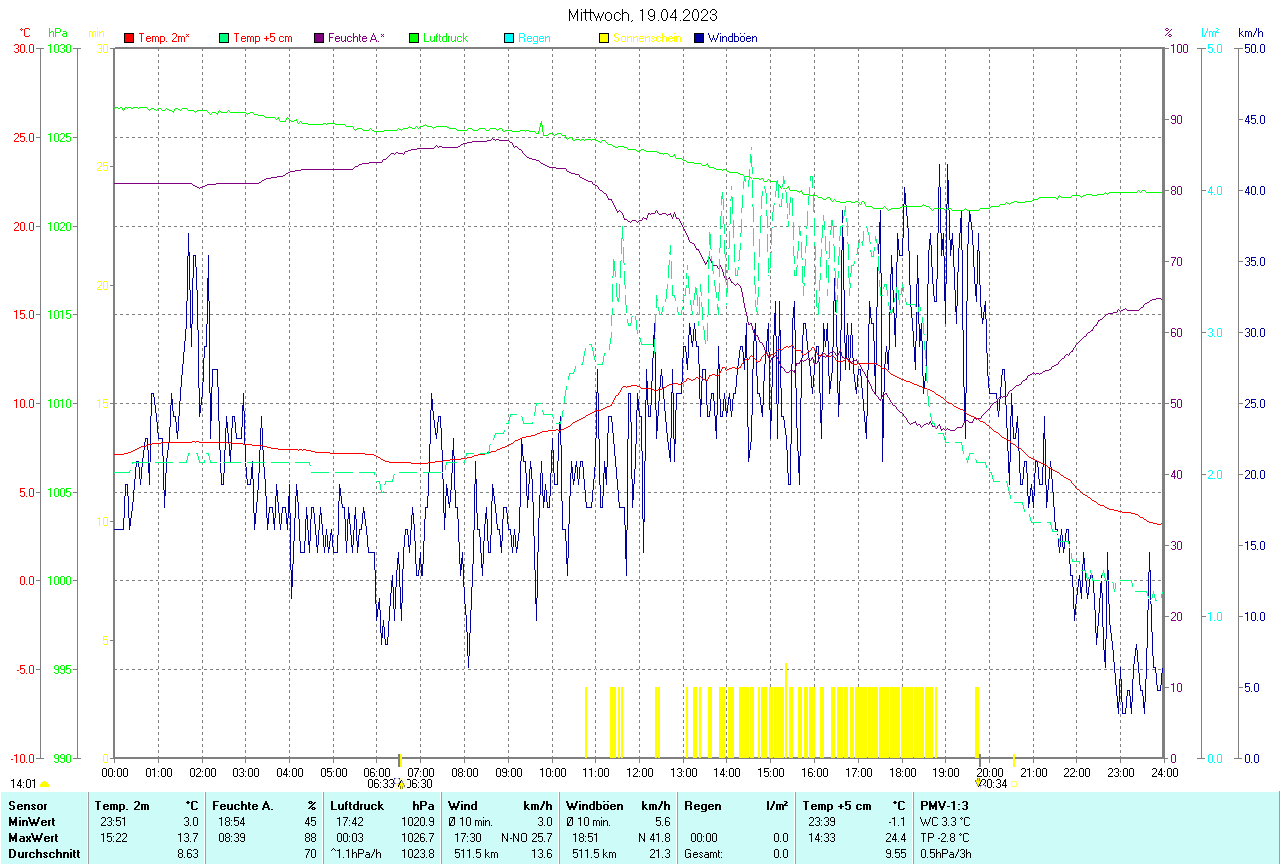Pick the yellow Sonnenschein legend swatch

click(x=604, y=38)
